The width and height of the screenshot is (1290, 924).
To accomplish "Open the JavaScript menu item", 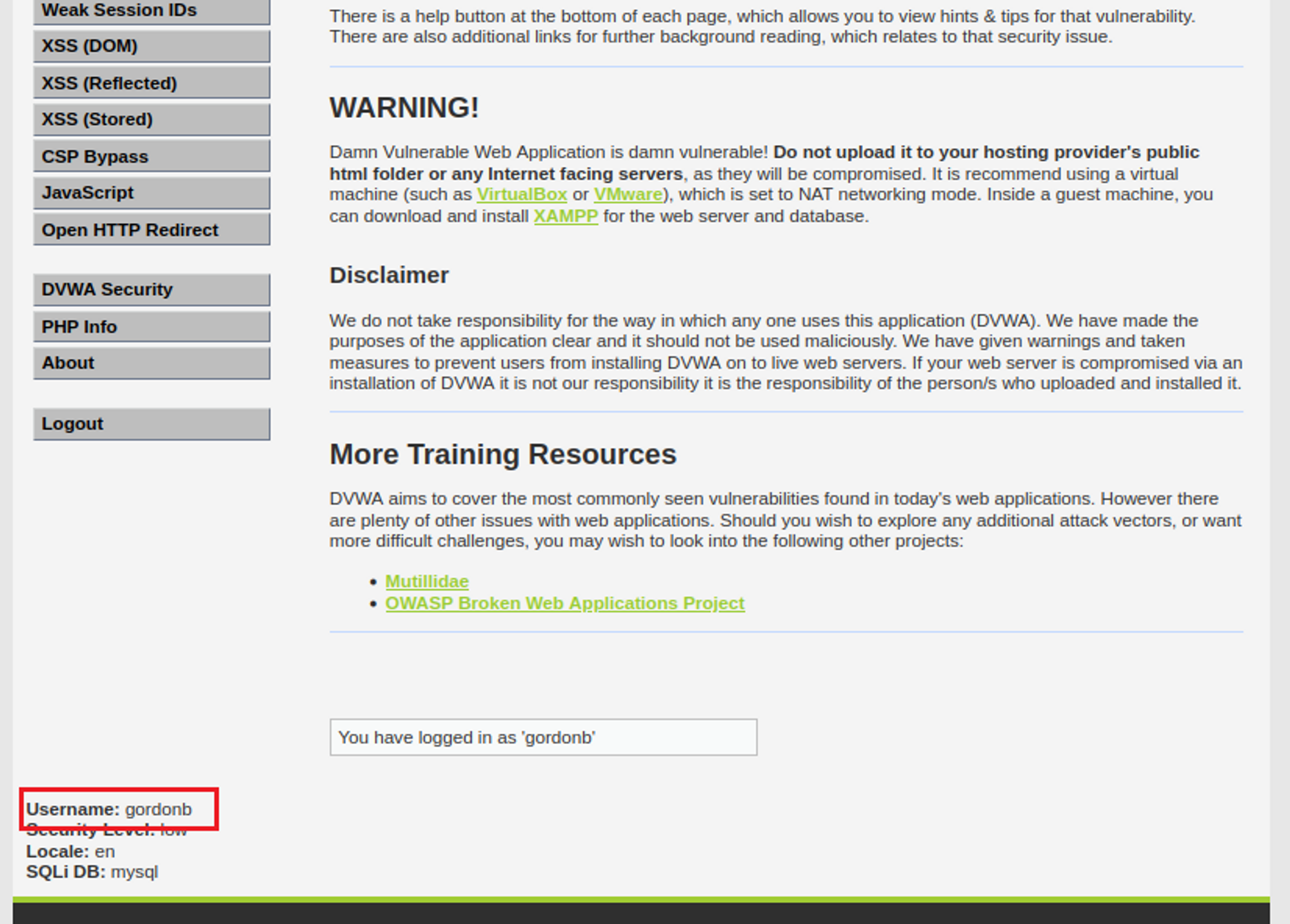I will 151,193.
